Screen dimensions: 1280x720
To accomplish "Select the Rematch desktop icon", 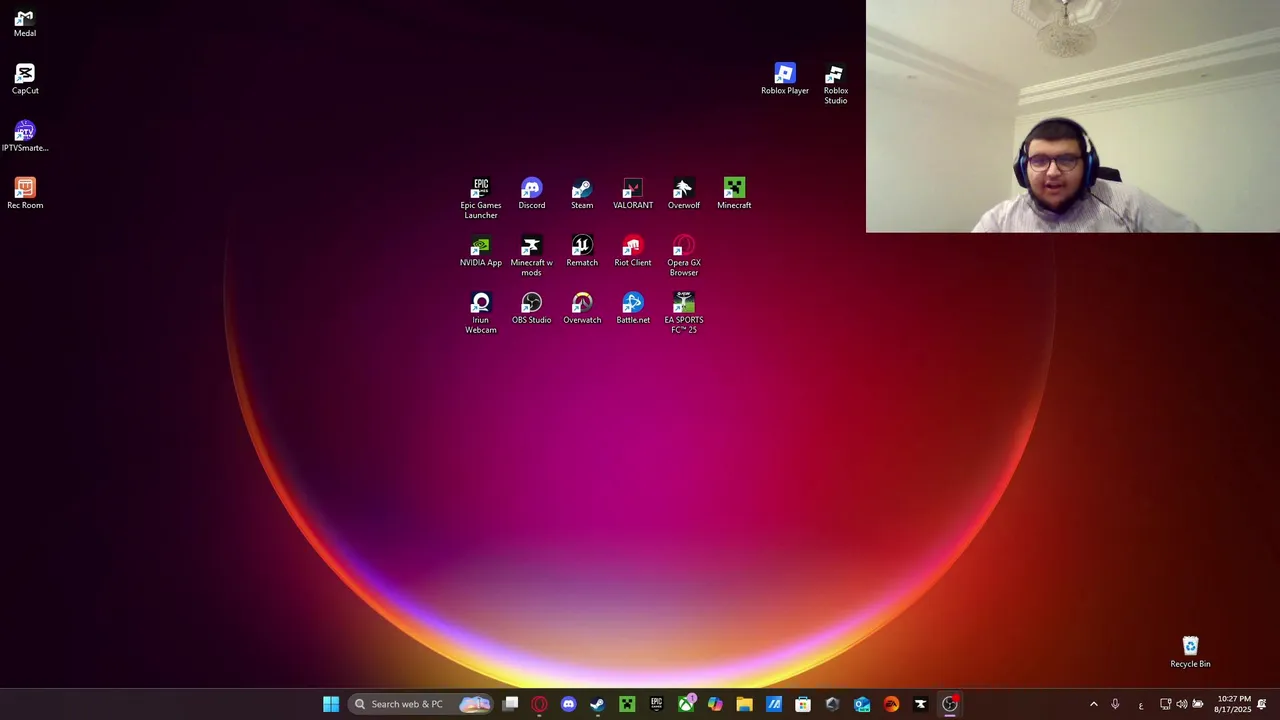I will (582, 251).
